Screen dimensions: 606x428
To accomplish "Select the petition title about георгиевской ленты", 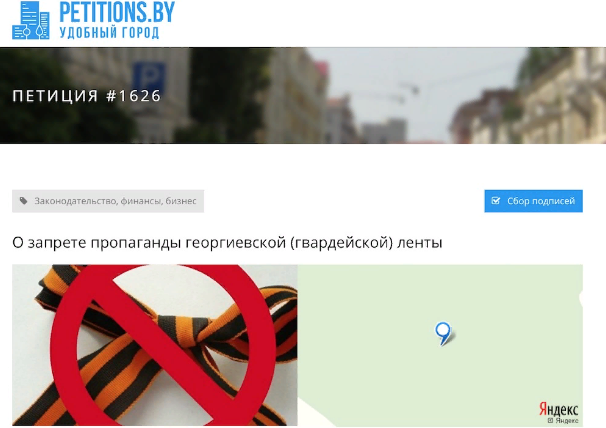I will pyautogui.click(x=227, y=243).
